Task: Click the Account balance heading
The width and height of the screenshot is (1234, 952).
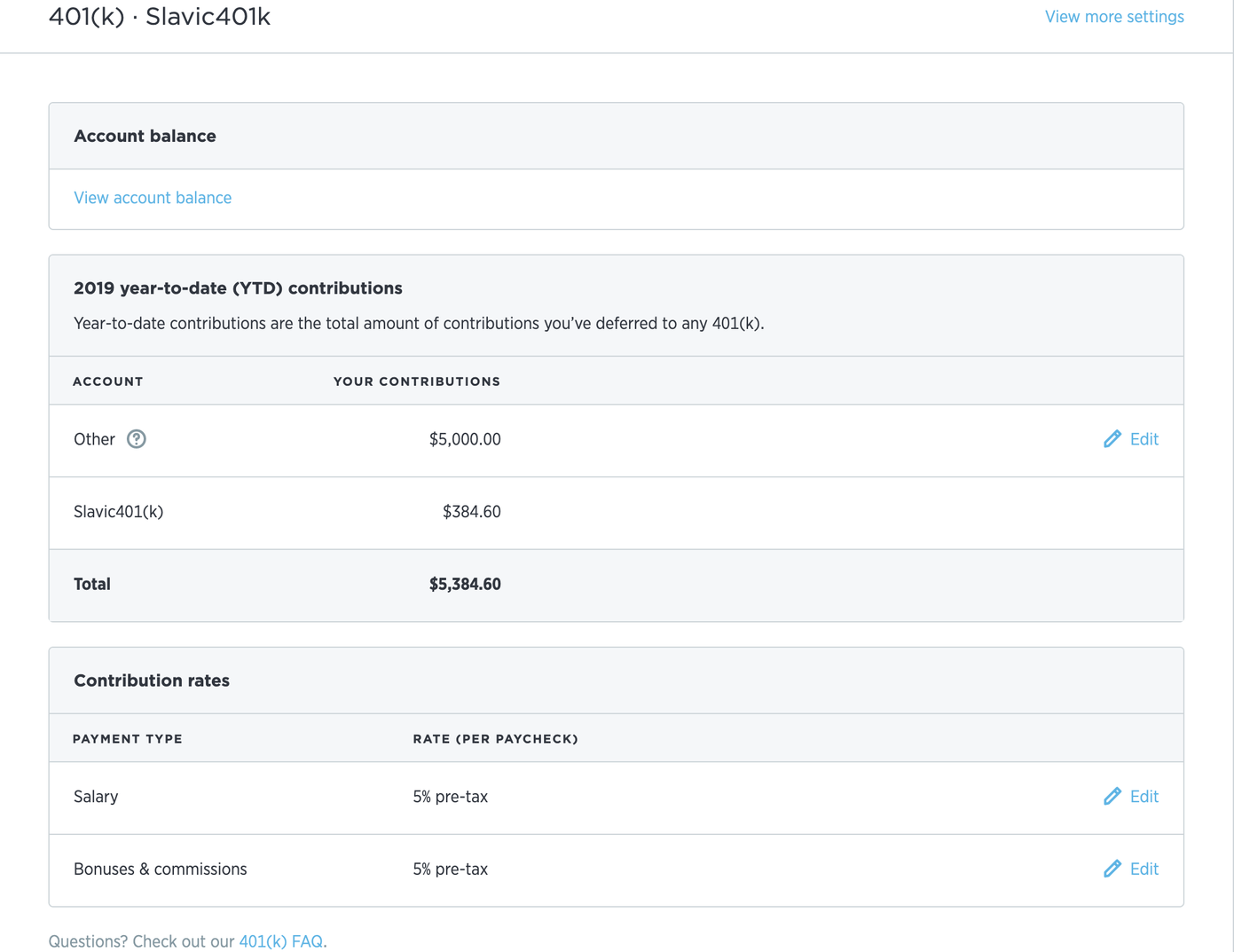Action: pyautogui.click(x=145, y=136)
